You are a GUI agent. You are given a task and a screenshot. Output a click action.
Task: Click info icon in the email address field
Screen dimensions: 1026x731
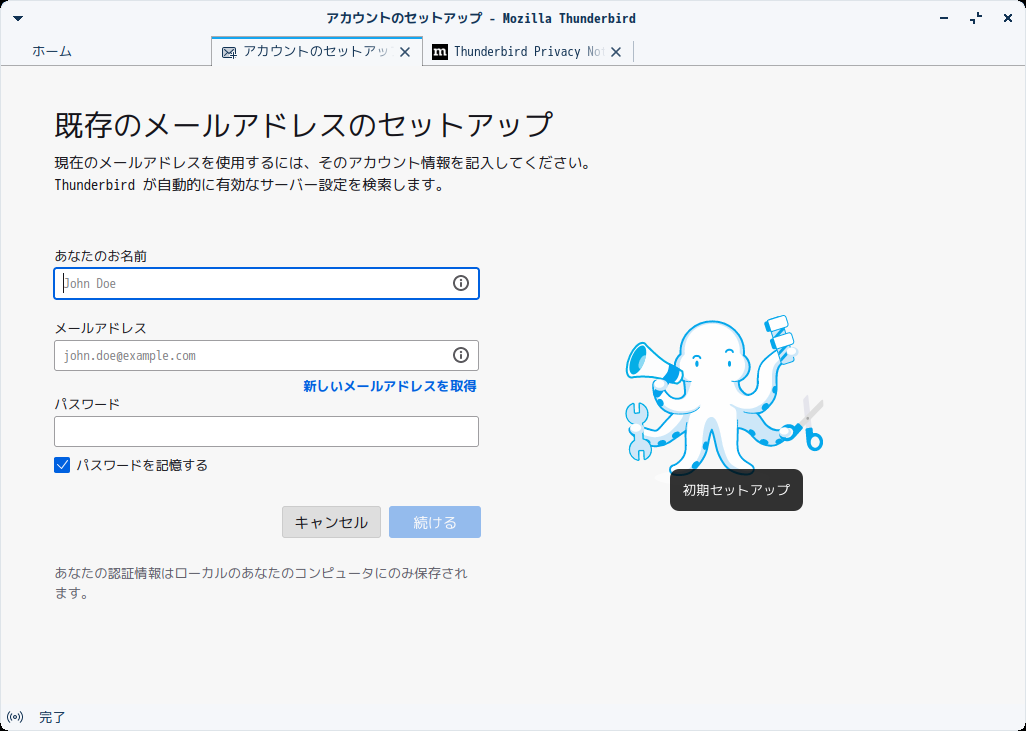coord(461,355)
